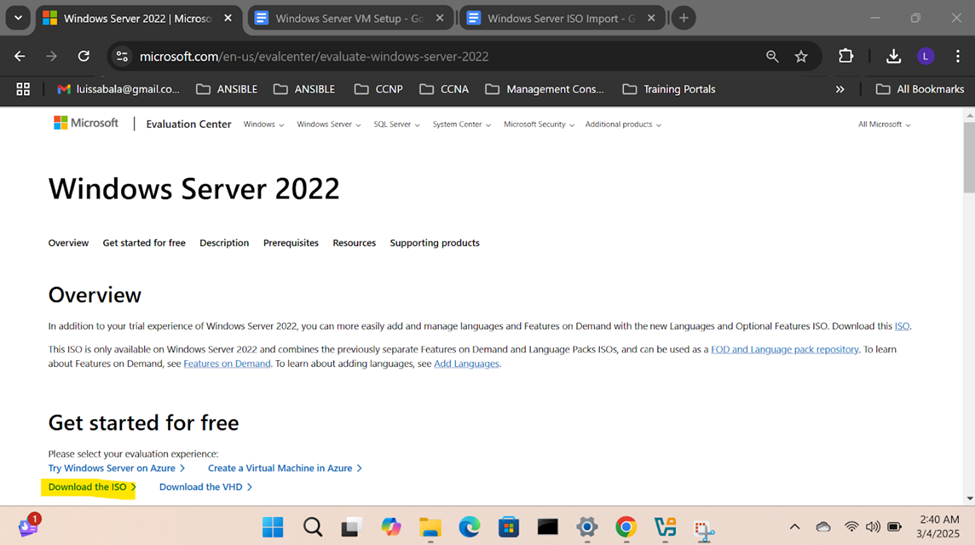Open Settings gear on the taskbar

click(x=587, y=527)
